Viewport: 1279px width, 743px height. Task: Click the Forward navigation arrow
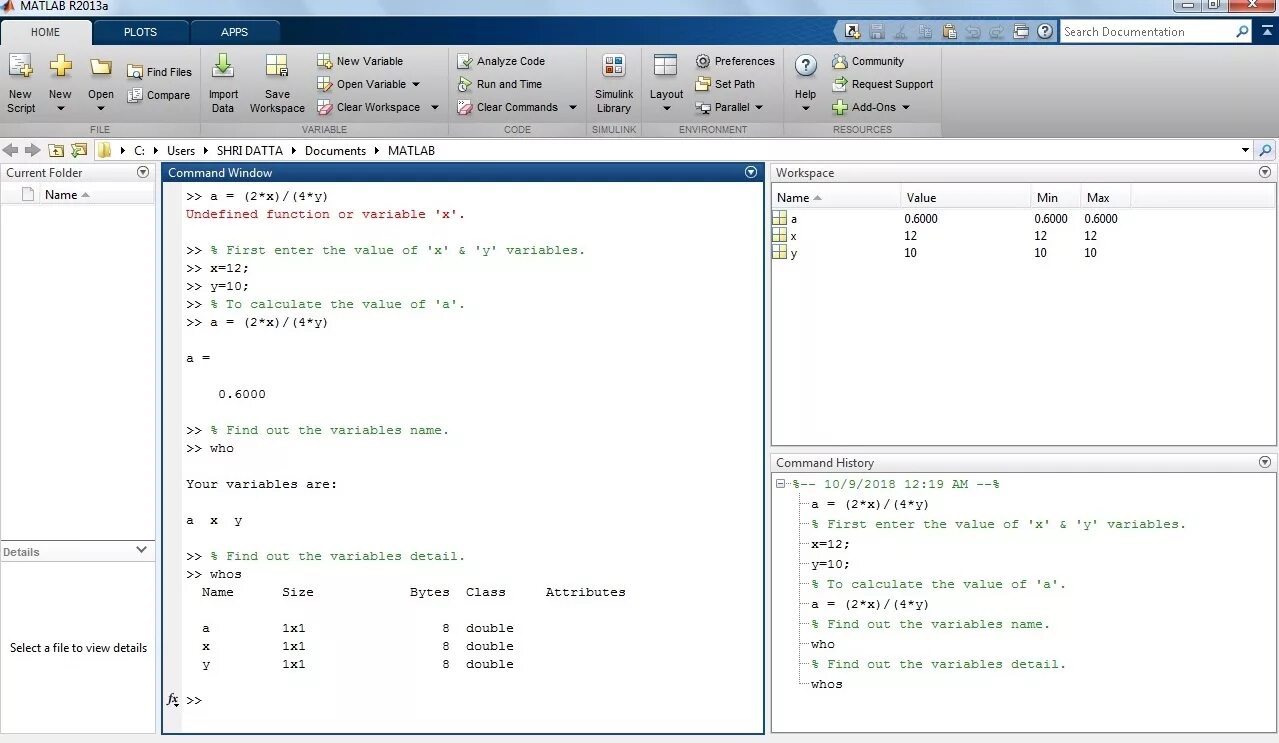pyautogui.click(x=32, y=150)
